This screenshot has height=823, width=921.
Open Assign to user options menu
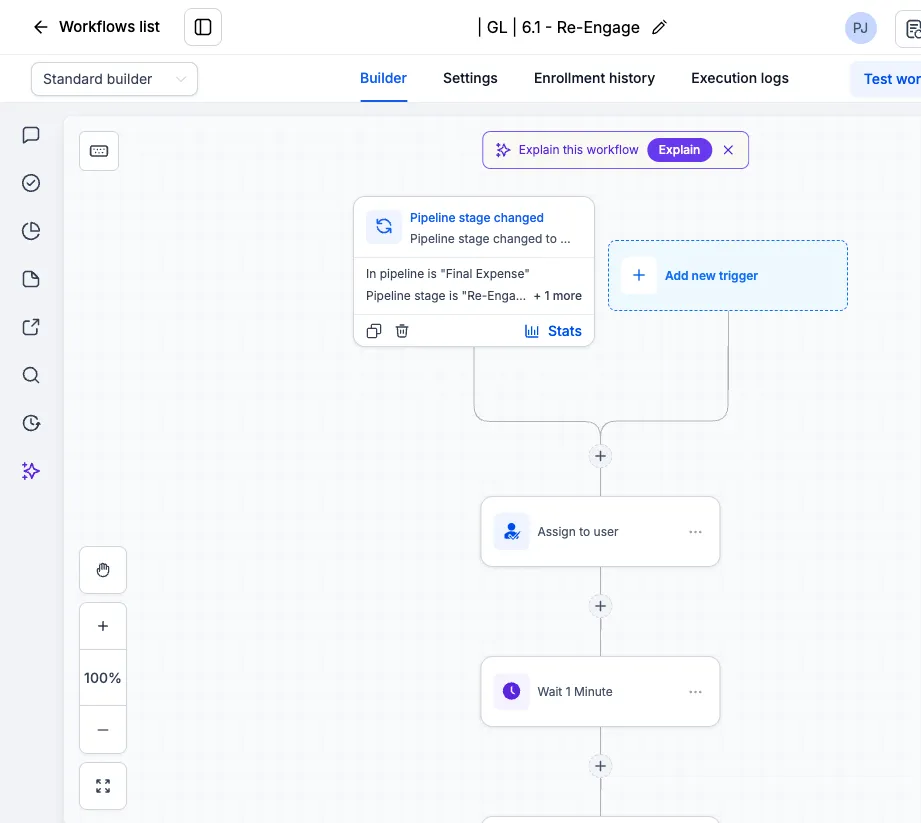click(695, 532)
